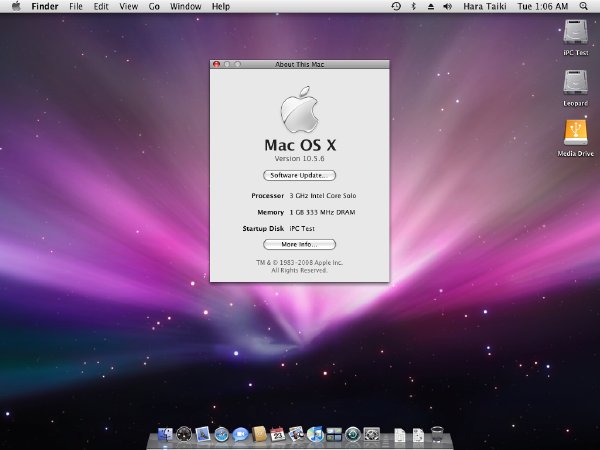
Task: Open the View menu
Action: coord(129,7)
